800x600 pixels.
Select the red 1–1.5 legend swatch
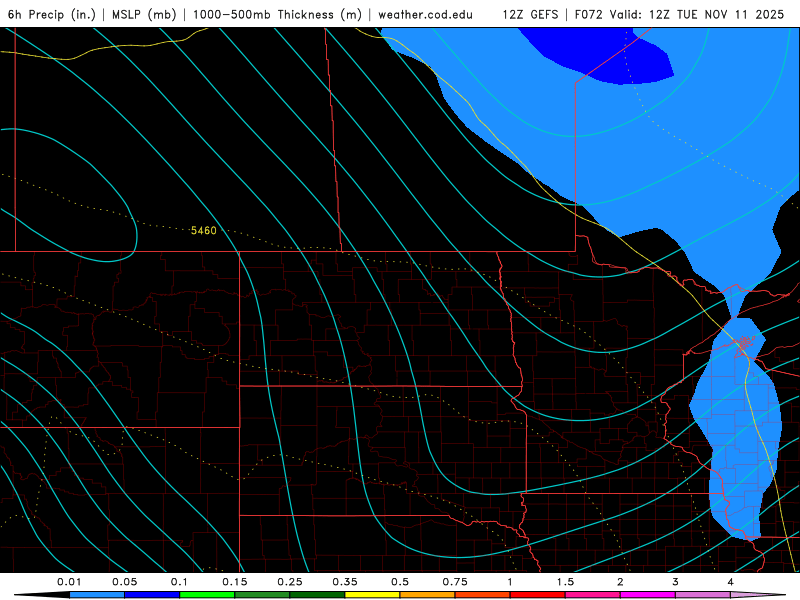tap(538, 595)
